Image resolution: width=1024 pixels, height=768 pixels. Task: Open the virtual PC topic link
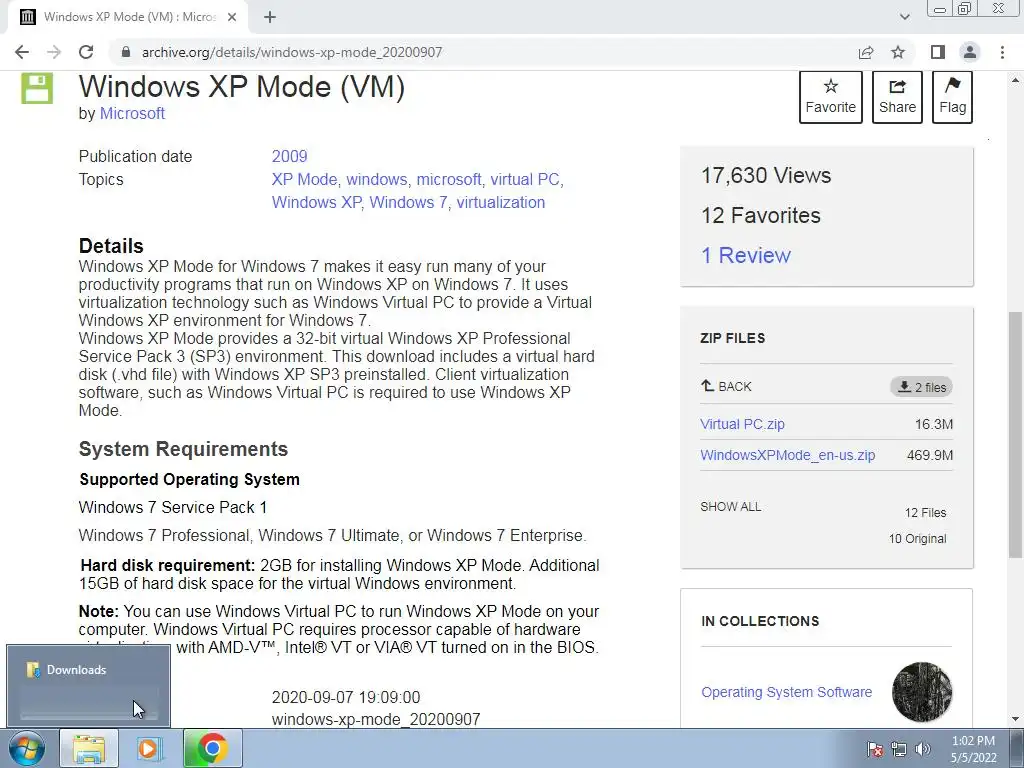click(525, 180)
